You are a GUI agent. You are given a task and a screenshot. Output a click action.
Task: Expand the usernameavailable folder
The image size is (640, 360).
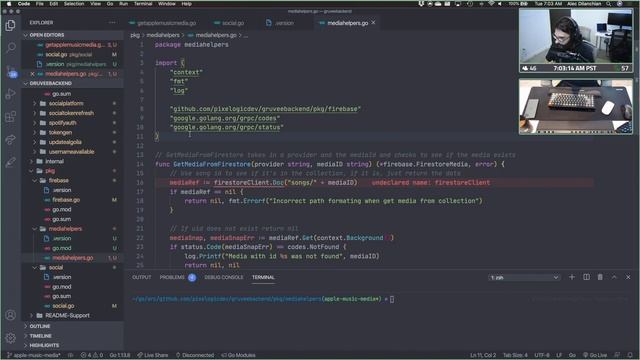[x=71, y=151]
